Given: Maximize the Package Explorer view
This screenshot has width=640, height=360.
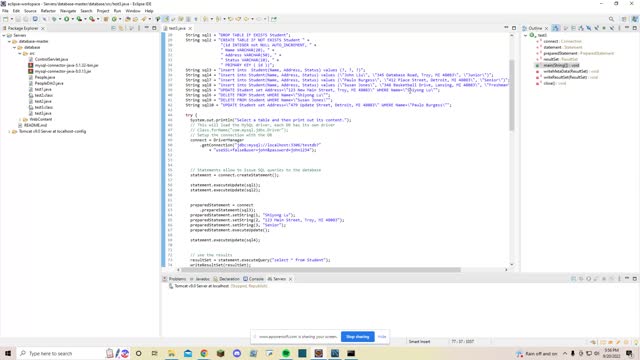Looking at the screenshot, I should (154, 28).
